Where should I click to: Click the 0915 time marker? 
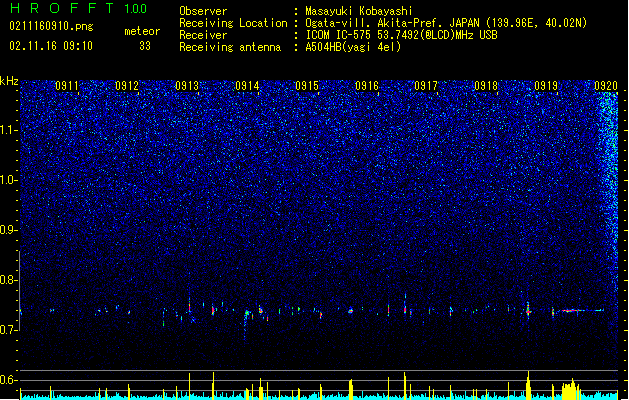click(307, 86)
